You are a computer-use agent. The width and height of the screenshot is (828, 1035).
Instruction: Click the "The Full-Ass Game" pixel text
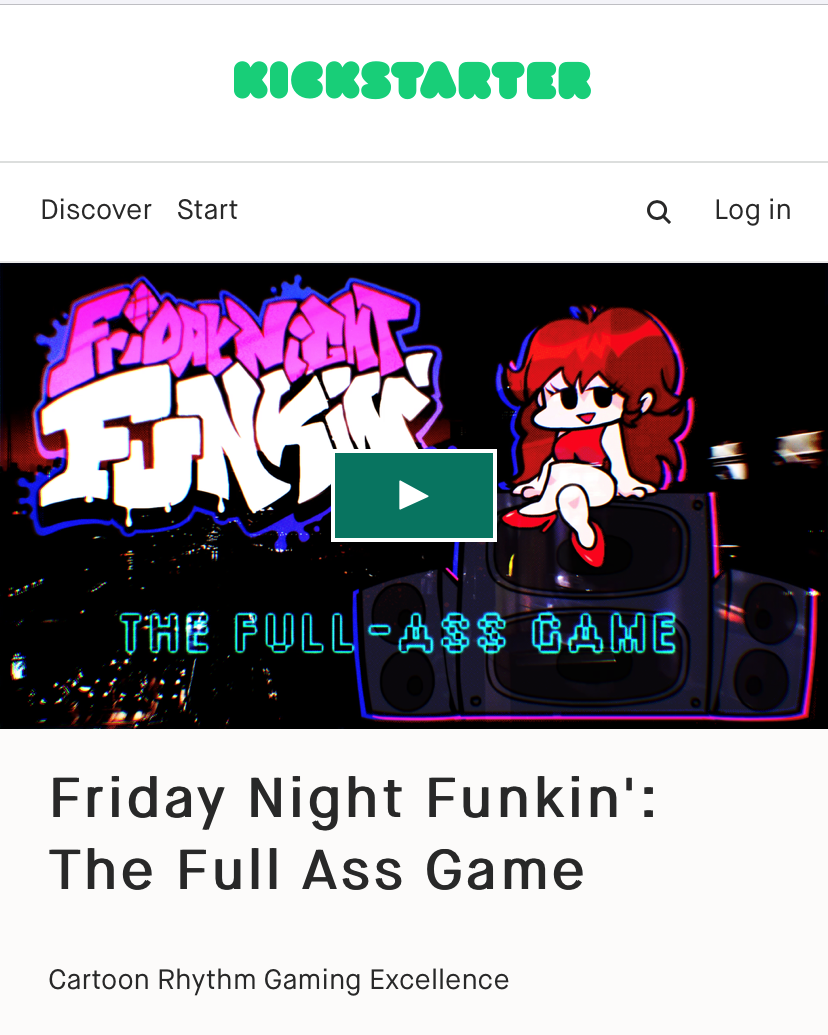point(398,634)
